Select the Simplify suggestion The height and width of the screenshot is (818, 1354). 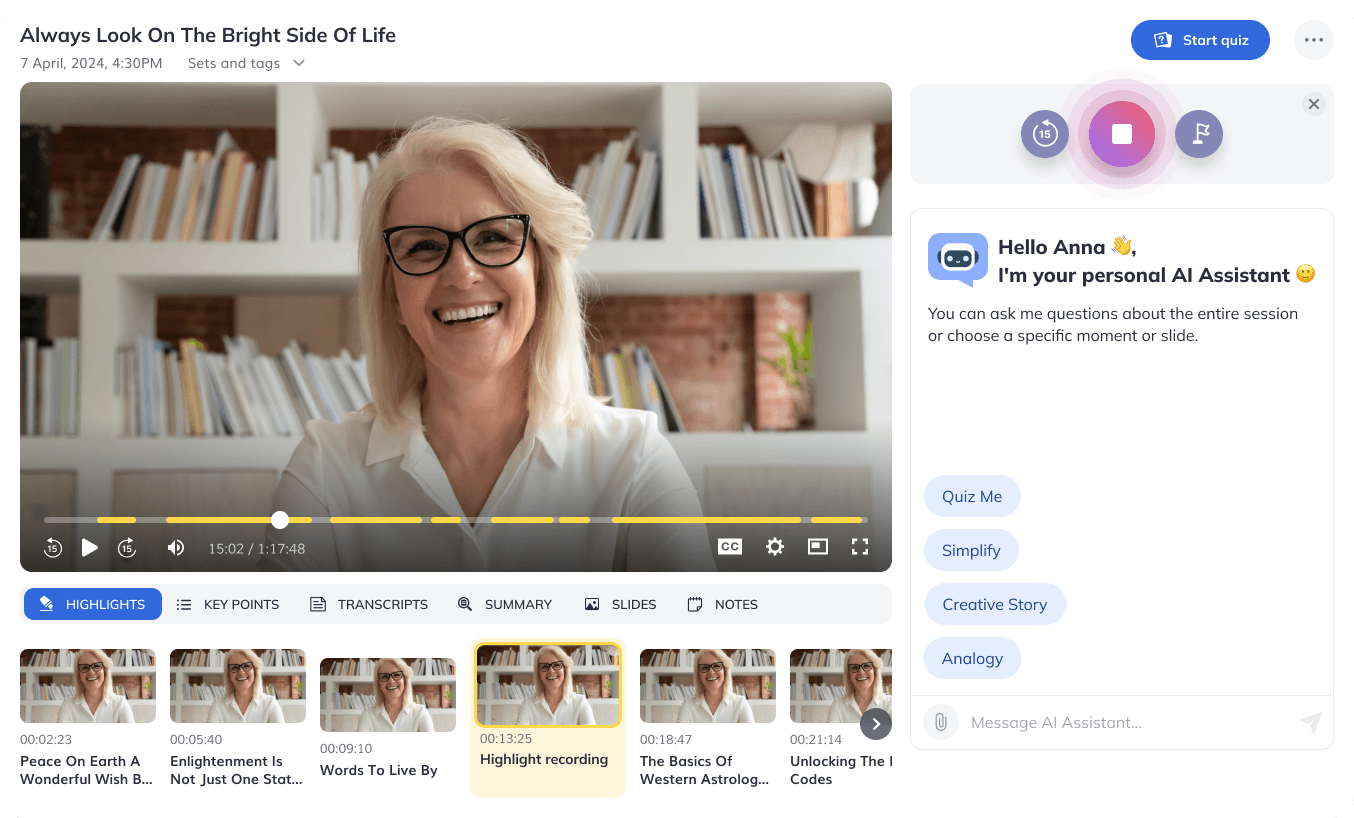coord(971,551)
